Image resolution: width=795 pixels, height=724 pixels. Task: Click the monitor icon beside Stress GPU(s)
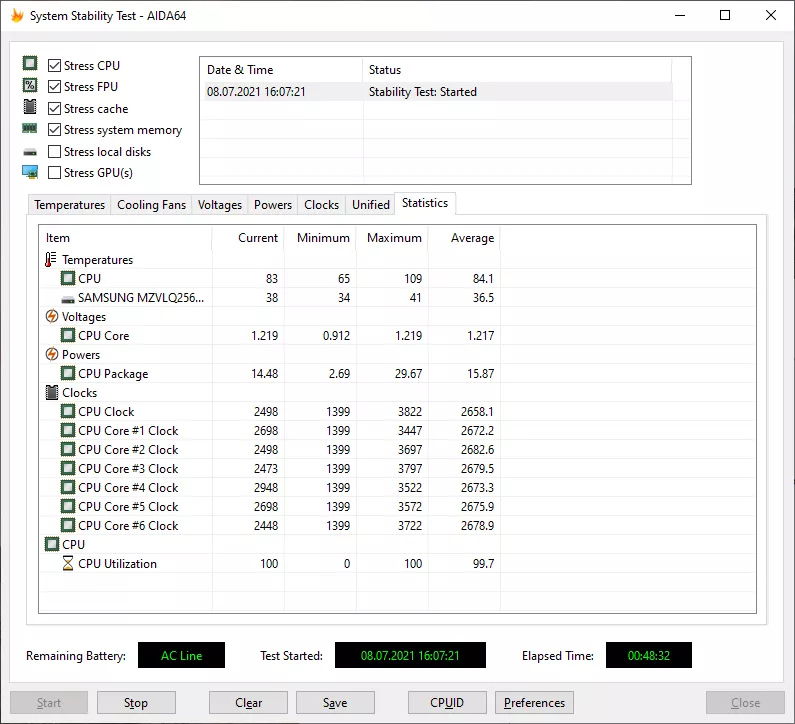pos(30,172)
